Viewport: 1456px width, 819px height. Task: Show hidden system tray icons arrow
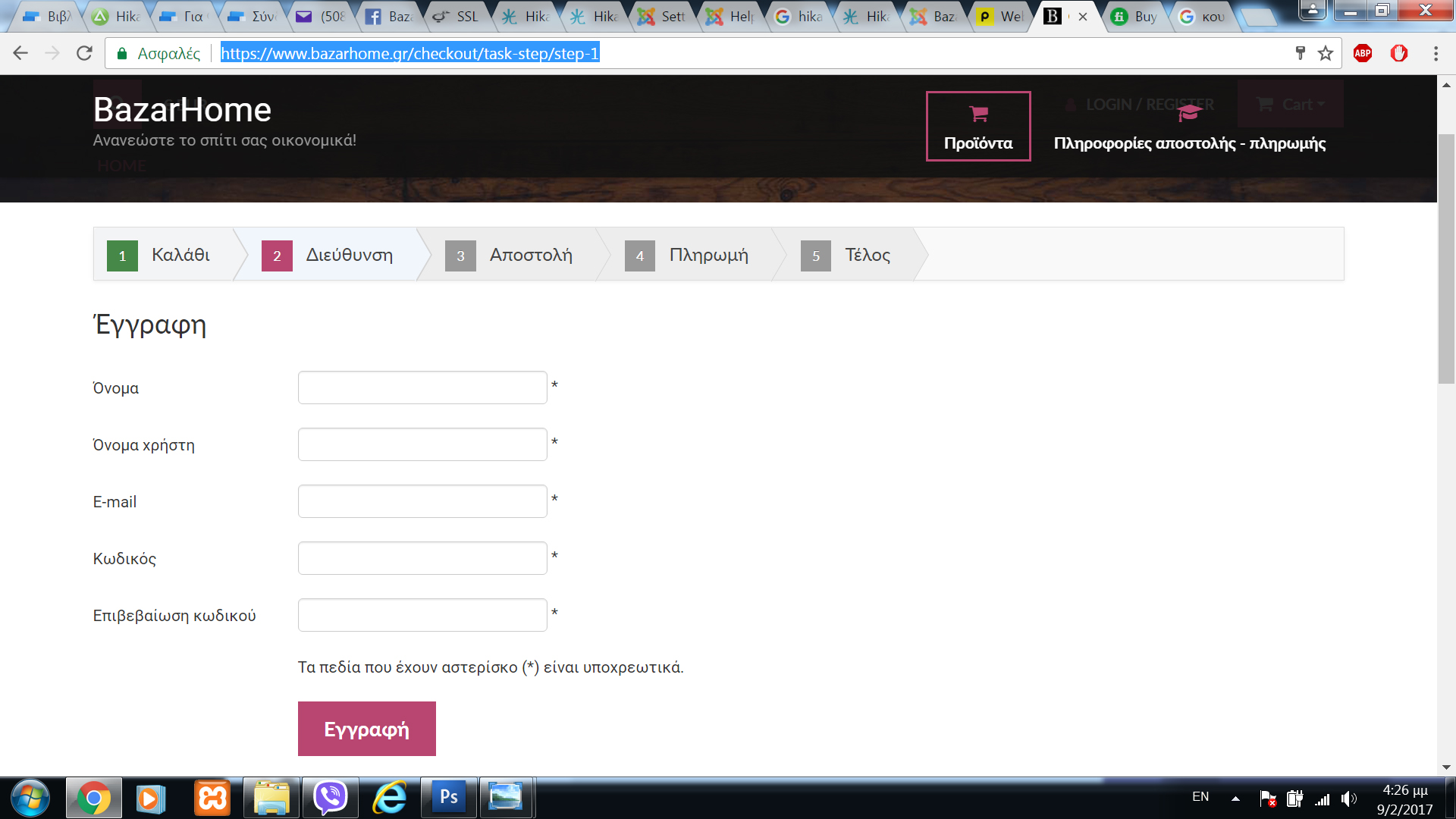(1235, 798)
